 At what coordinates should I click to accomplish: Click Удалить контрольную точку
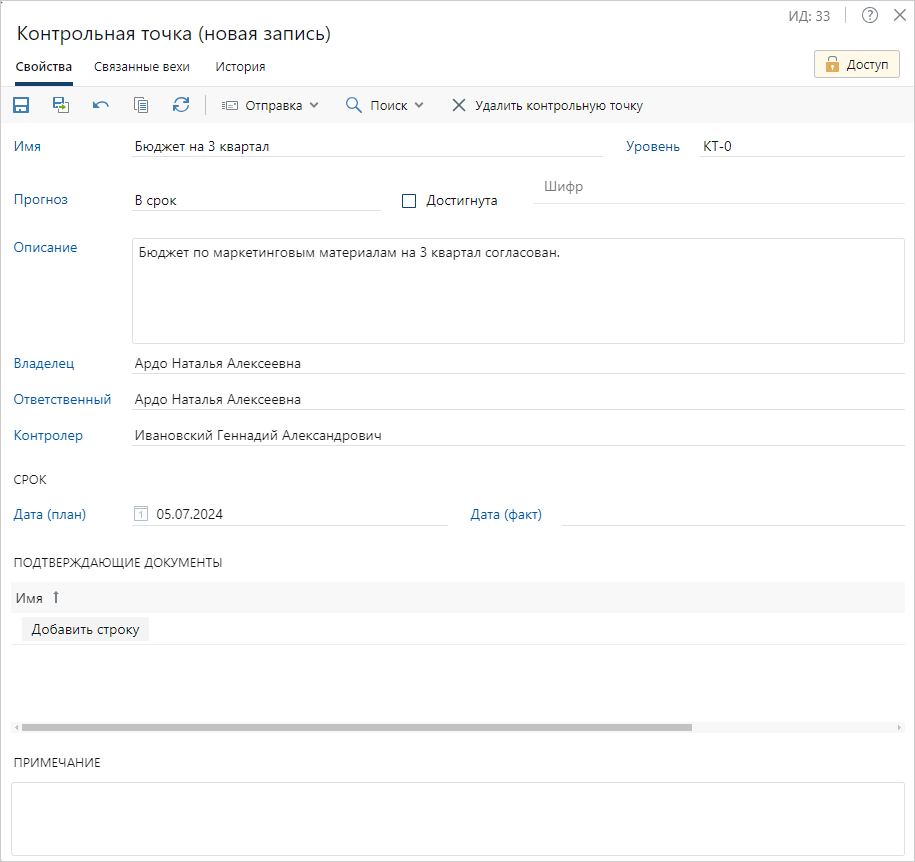click(547, 105)
